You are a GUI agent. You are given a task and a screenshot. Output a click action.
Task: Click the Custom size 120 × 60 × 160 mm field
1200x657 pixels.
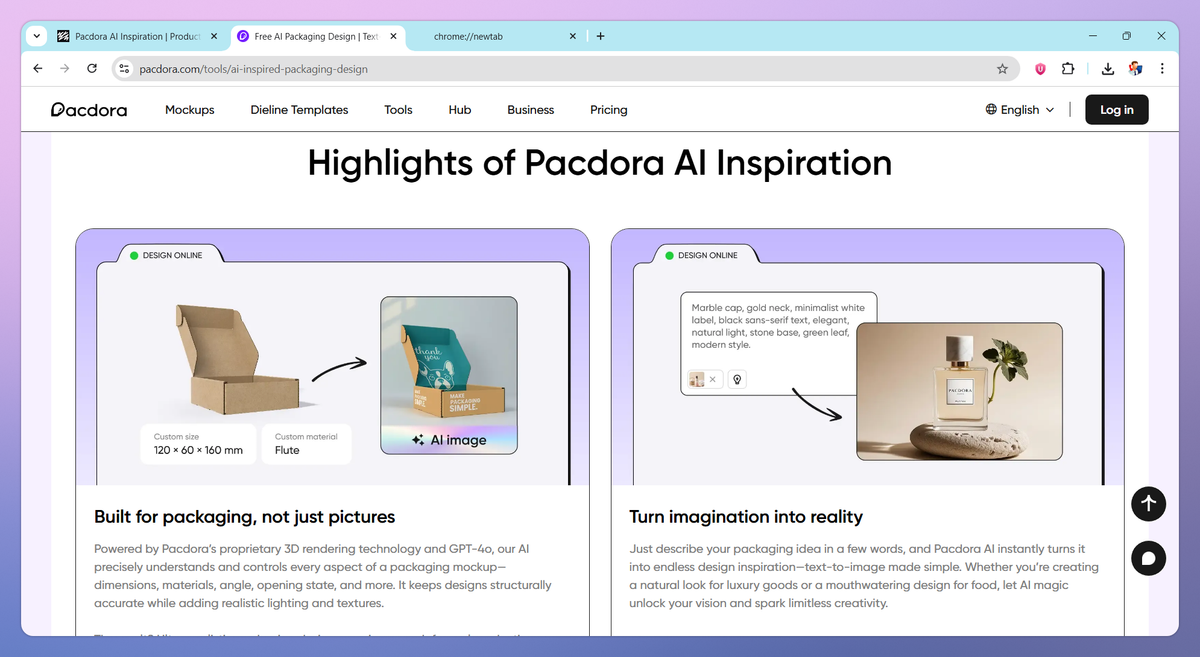pyautogui.click(x=198, y=444)
